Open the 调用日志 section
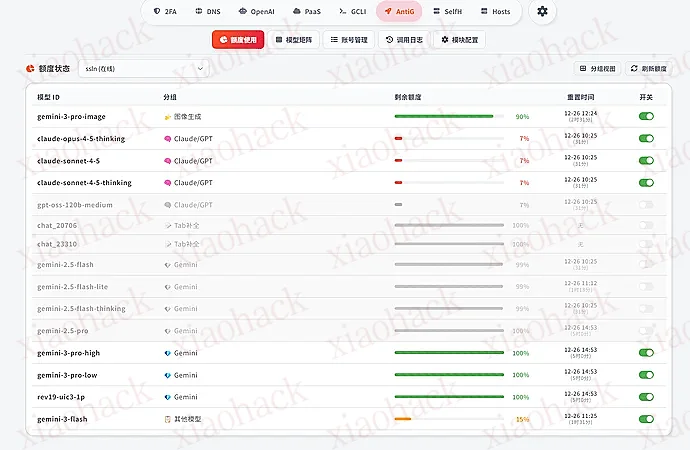This screenshot has width=690, height=450. (x=404, y=40)
